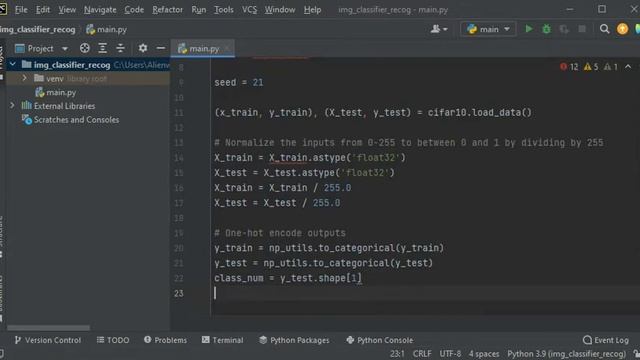Screen dimensions: 640x360
Task: Click the yellow warnings count 5
Action: pyautogui.click(x=591, y=67)
